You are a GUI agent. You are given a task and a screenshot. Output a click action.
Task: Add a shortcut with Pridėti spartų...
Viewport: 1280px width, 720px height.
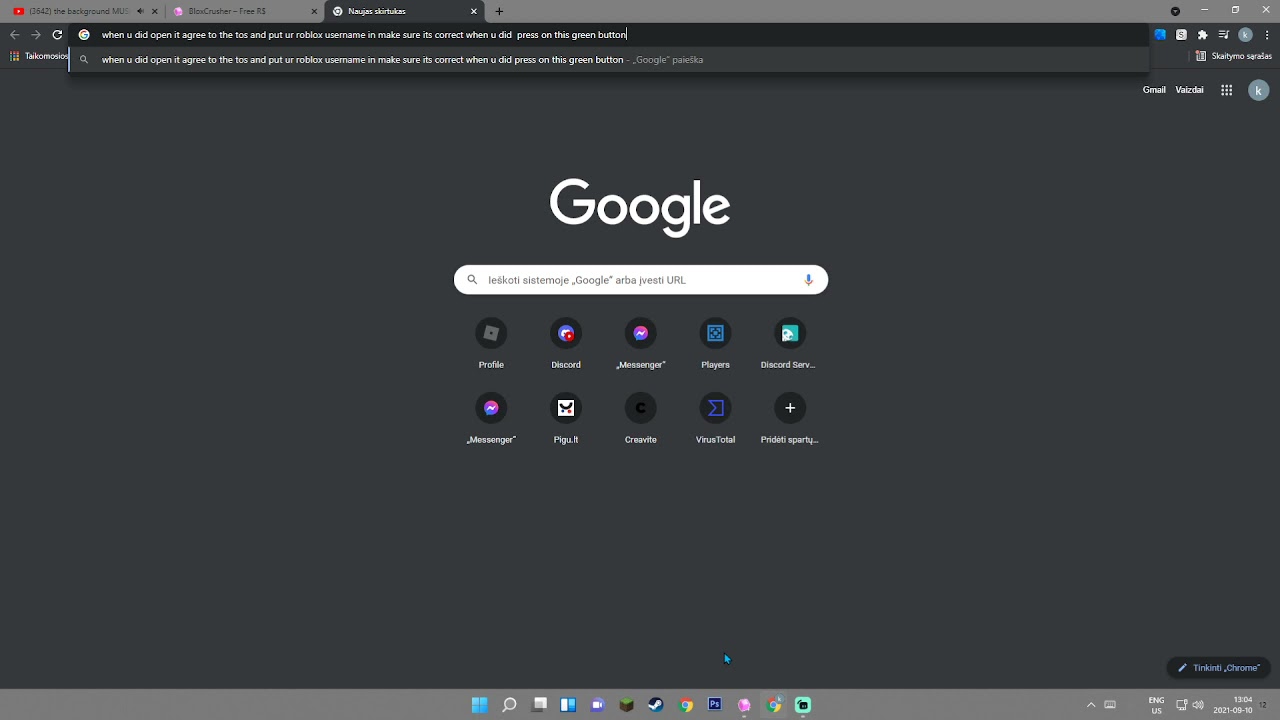(789, 420)
